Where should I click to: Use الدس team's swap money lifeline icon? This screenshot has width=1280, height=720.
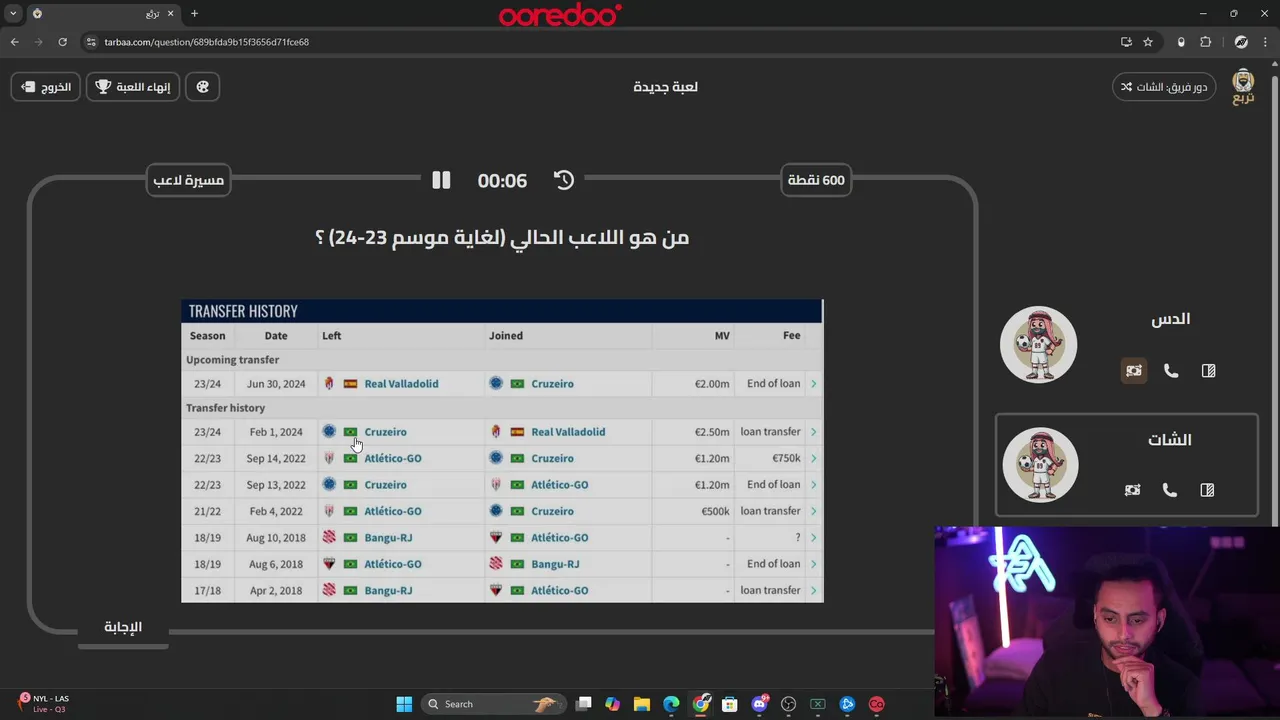tap(1133, 371)
